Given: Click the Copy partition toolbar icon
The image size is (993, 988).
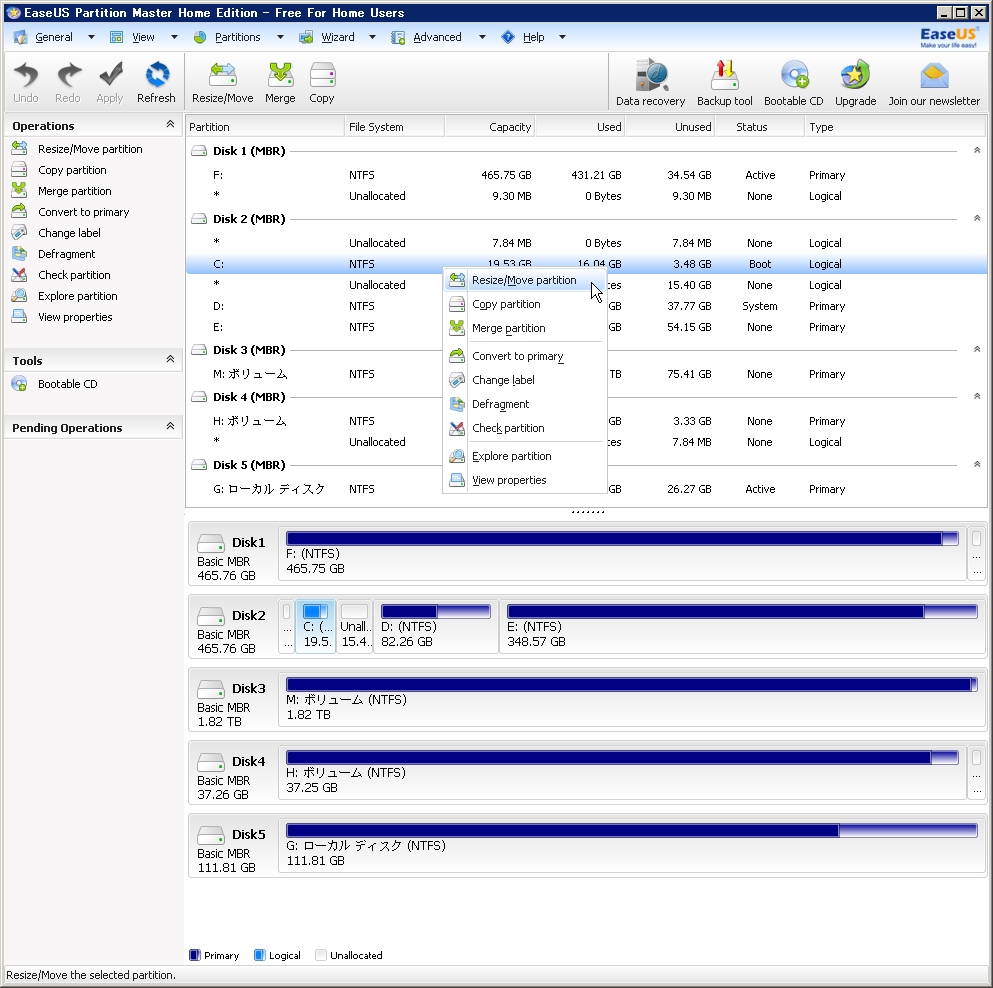Looking at the screenshot, I should pyautogui.click(x=322, y=82).
